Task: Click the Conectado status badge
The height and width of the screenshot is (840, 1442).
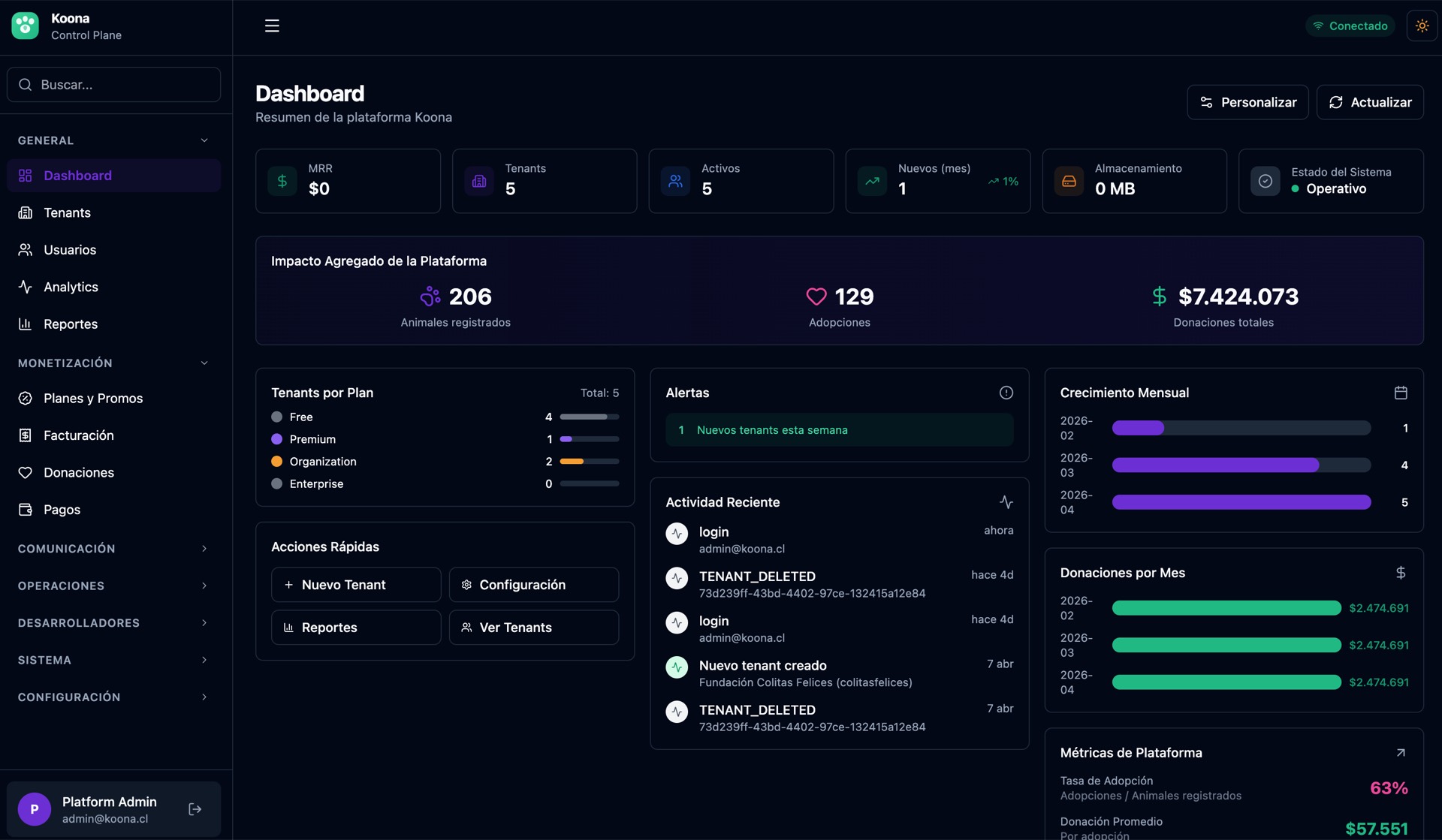Action: coord(1350,26)
